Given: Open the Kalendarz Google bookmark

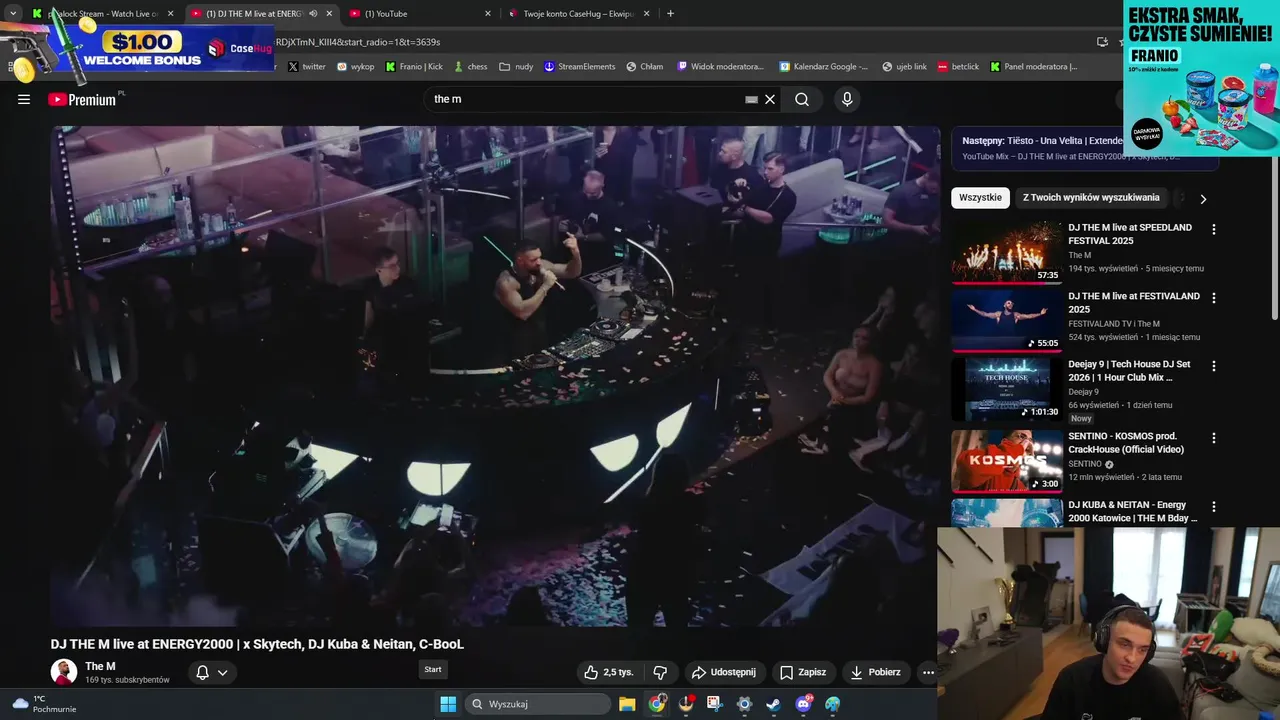Looking at the screenshot, I should 823,67.
